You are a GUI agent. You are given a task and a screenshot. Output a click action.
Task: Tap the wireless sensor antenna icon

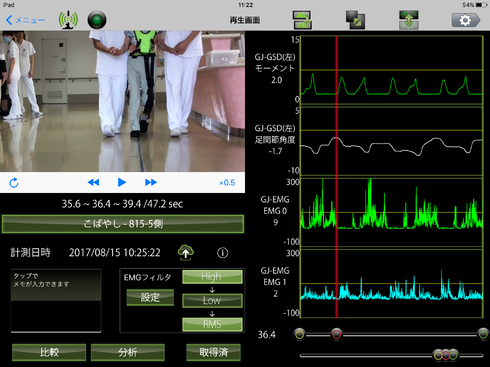[x=68, y=20]
